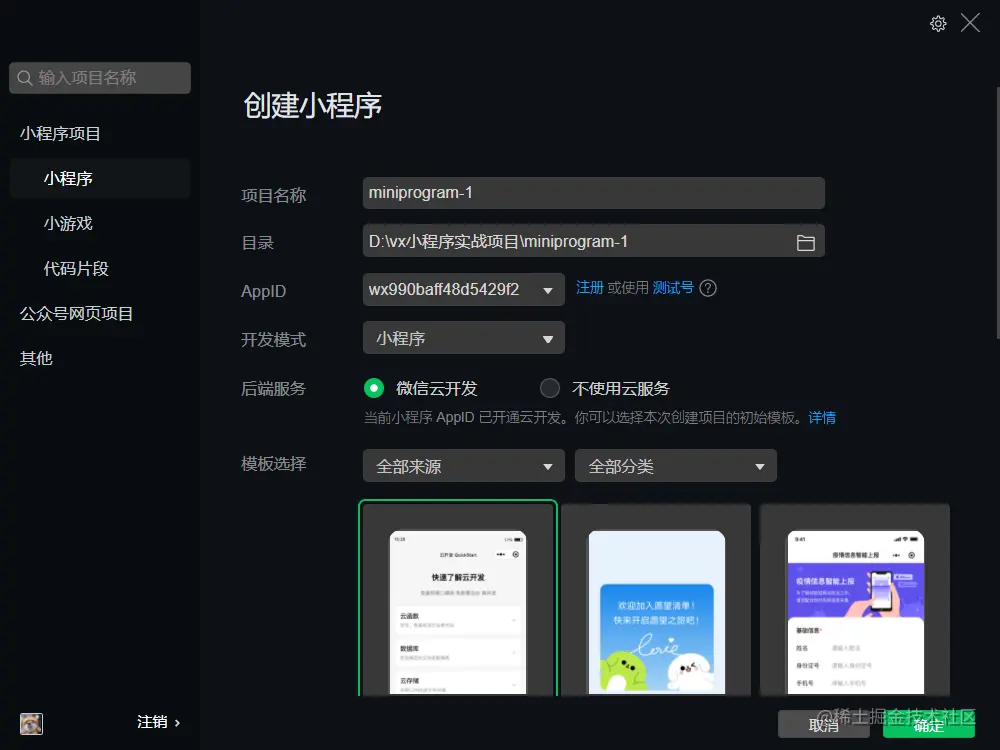The image size is (1000, 750).
Task: Open 开发模式 dropdown
Action: pos(464,338)
